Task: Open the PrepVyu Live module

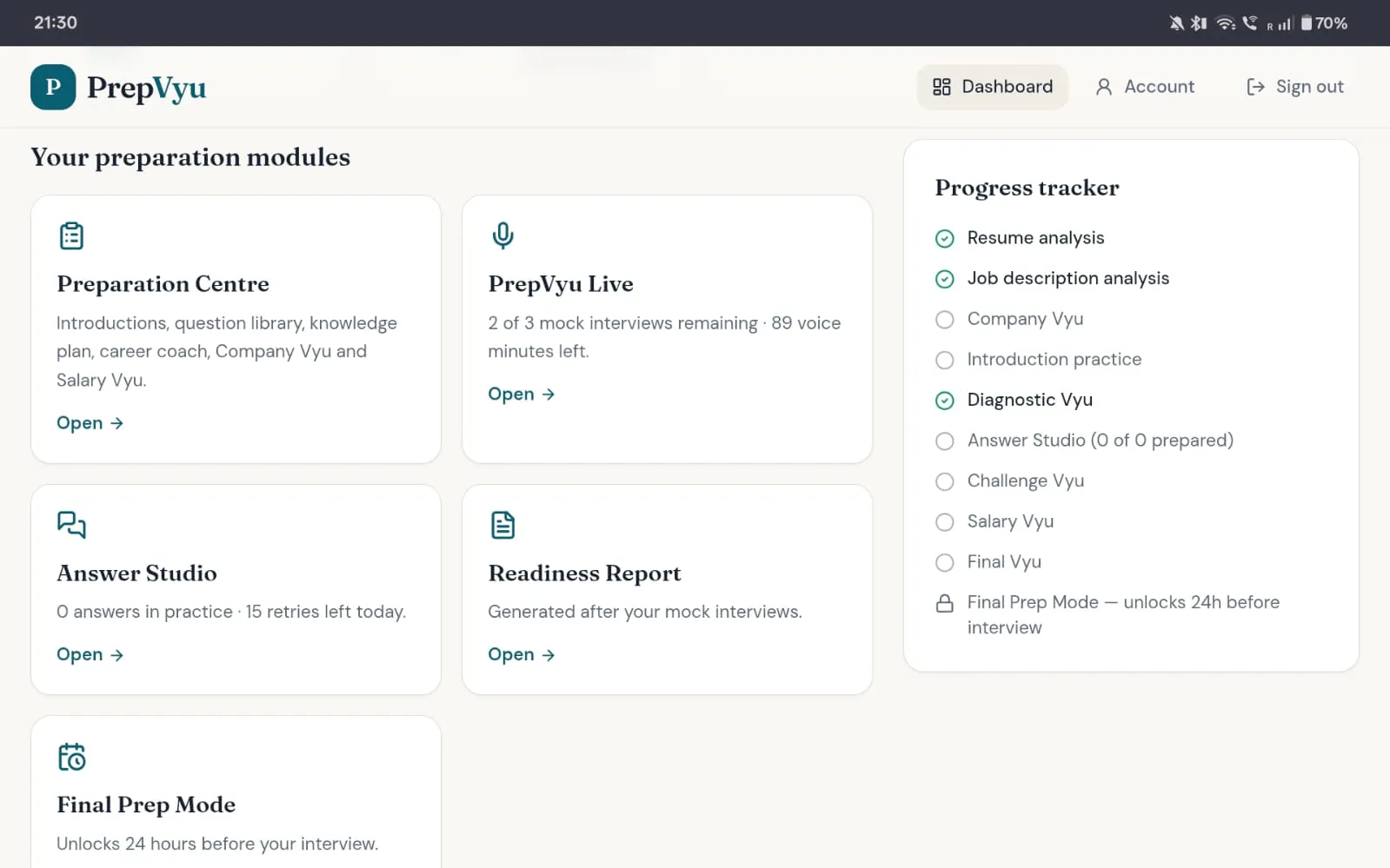Action: [x=521, y=394]
